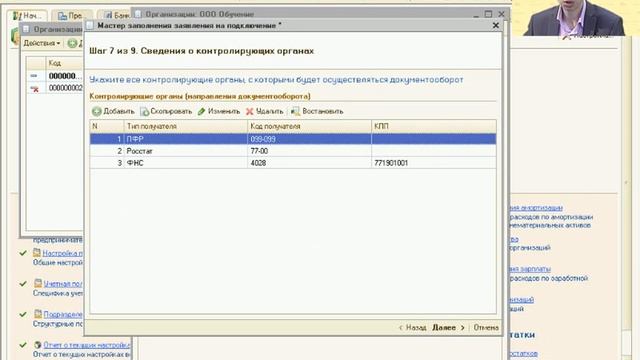Open the Учетная по... link in background
The width and height of the screenshot is (640, 360).
coord(63,284)
